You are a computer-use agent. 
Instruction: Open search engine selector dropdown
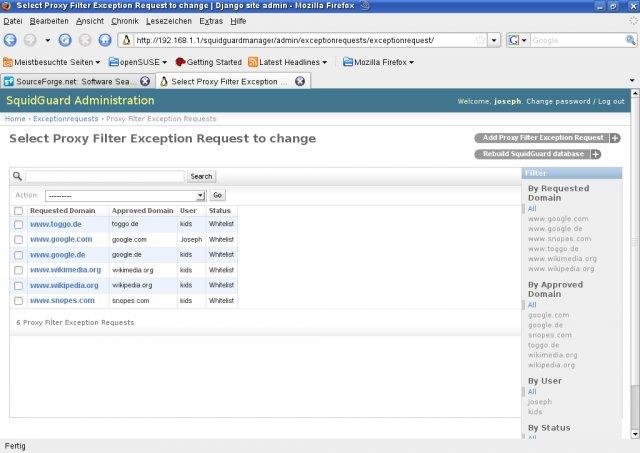coord(517,40)
